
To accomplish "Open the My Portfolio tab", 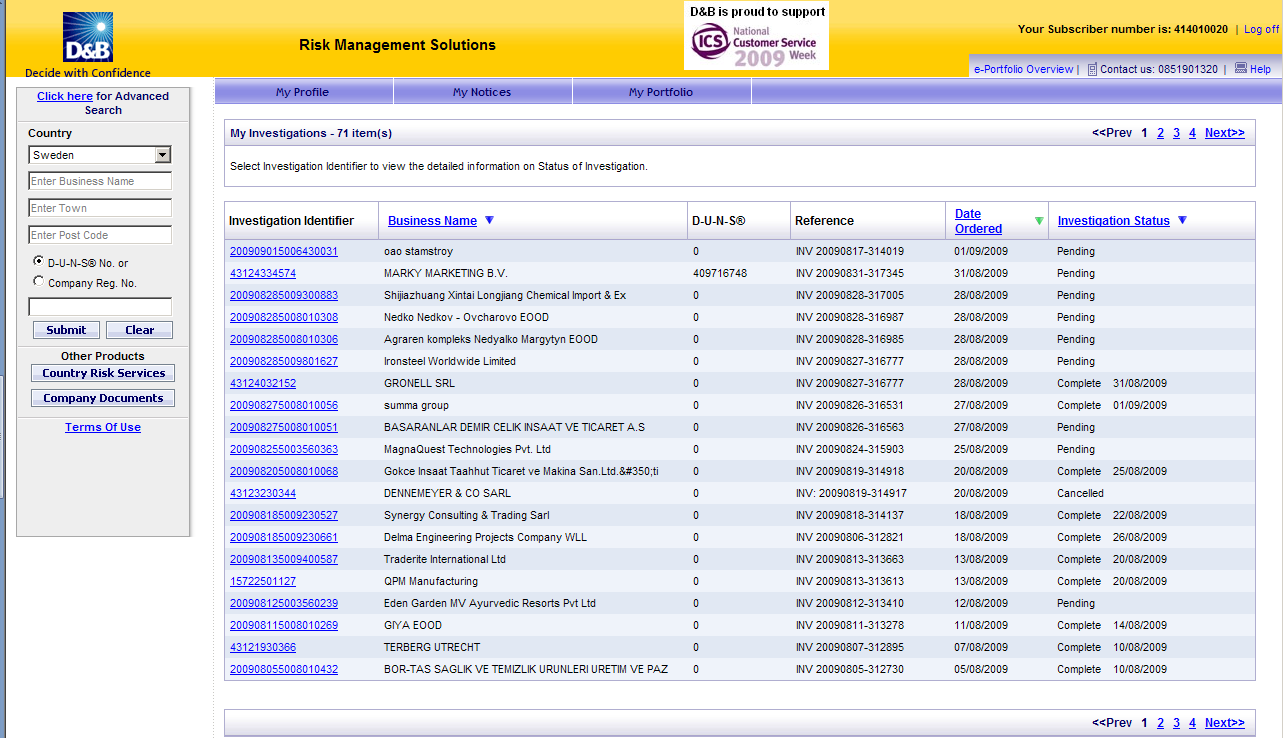I will [x=661, y=92].
